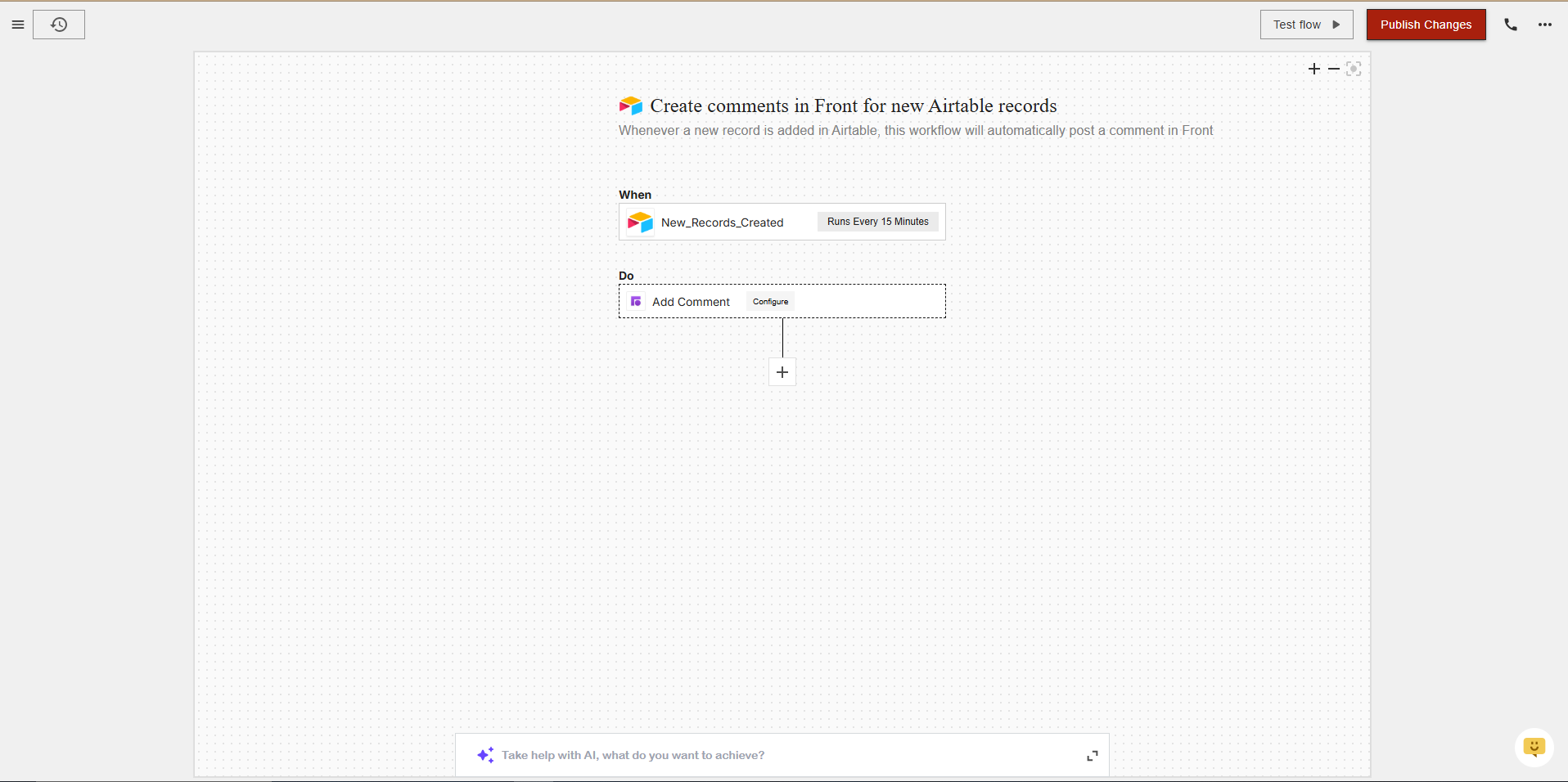This screenshot has width=1568, height=782.
Task: Open the hamburger menu
Action: click(18, 25)
